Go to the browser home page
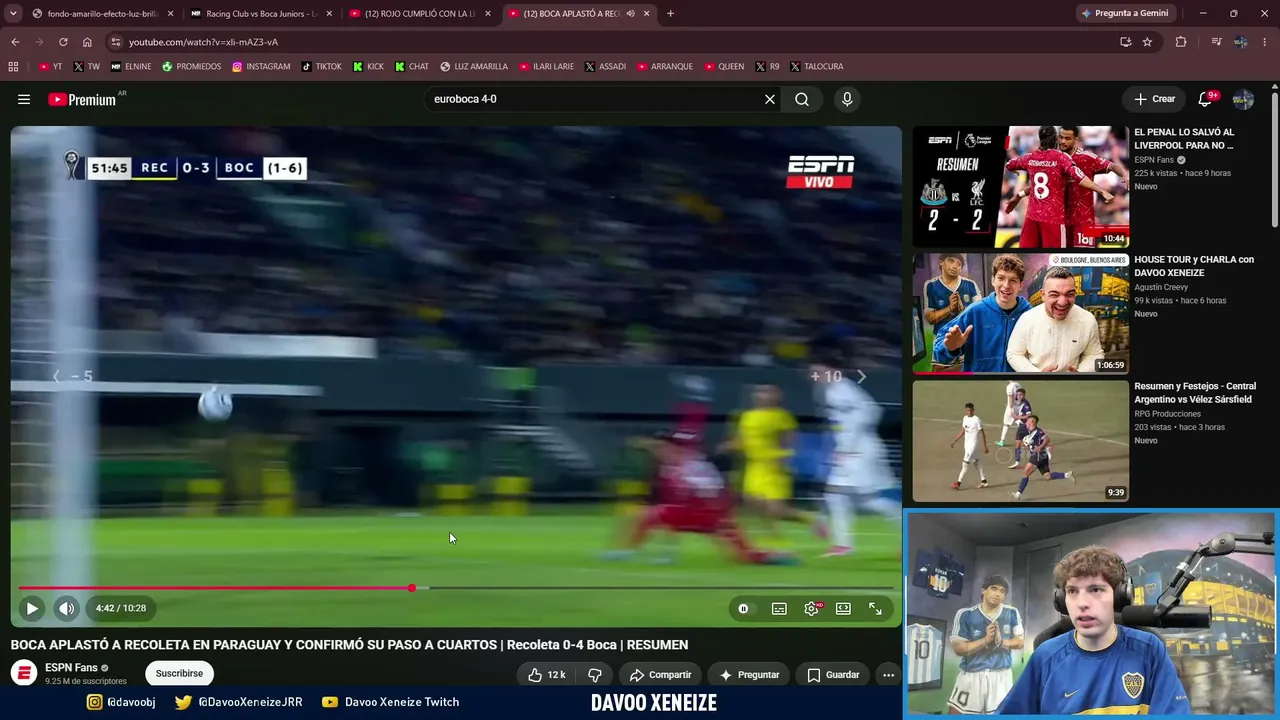This screenshot has height=720, width=1280. click(x=87, y=42)
